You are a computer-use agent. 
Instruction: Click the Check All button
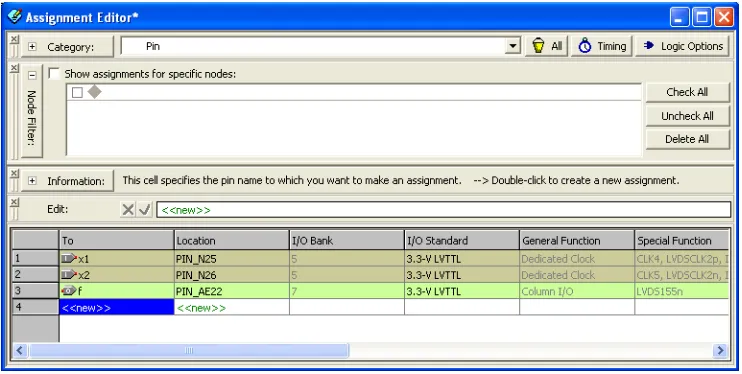pyautogui.click(x=688, y=92)
